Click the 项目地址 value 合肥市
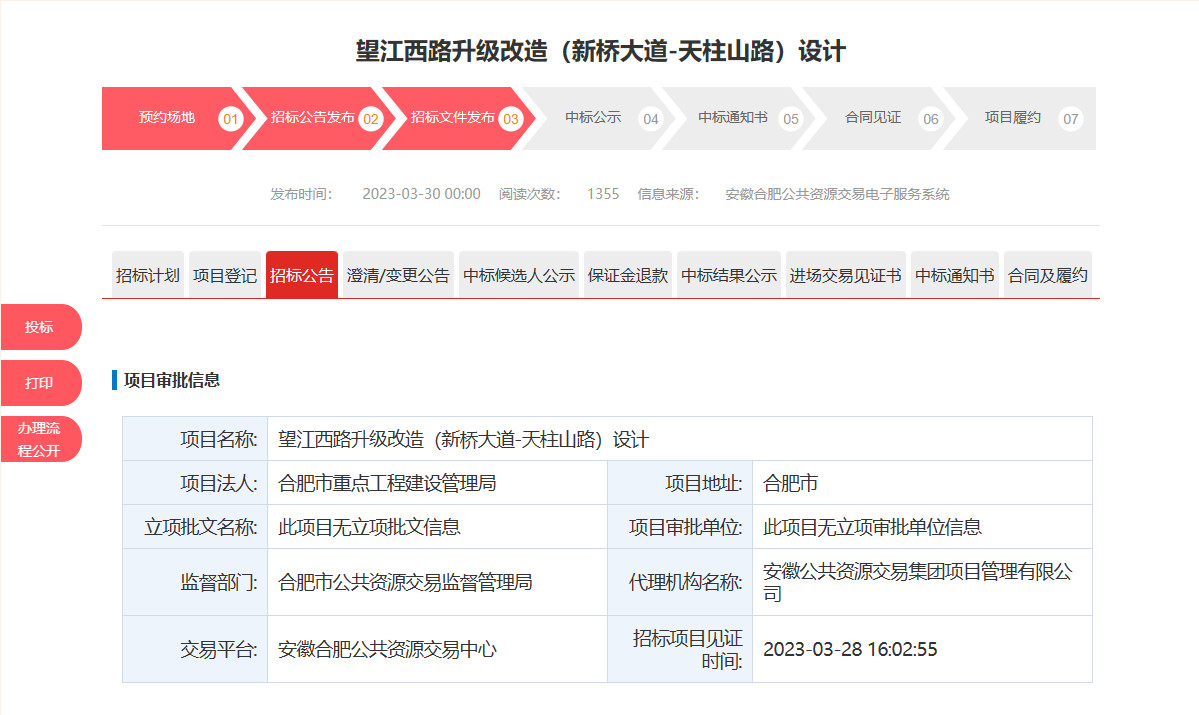 pyautogui.click(x=791, y=483)
